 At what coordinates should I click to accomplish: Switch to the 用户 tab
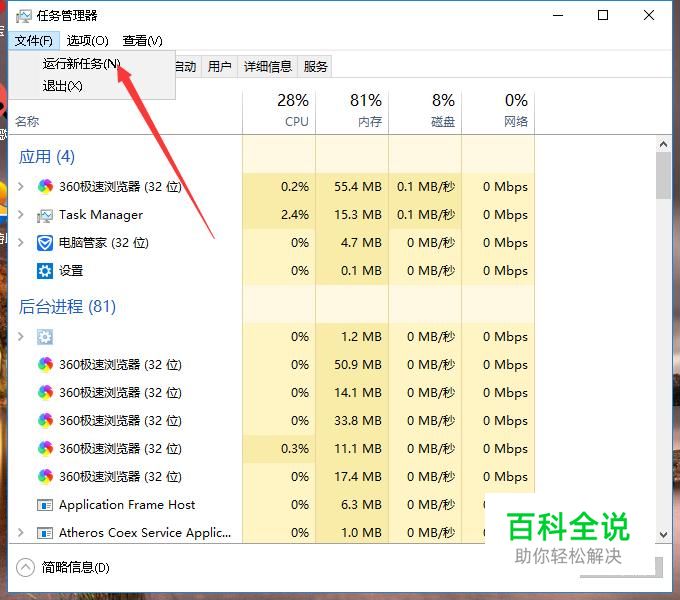[x=219, y=67]
